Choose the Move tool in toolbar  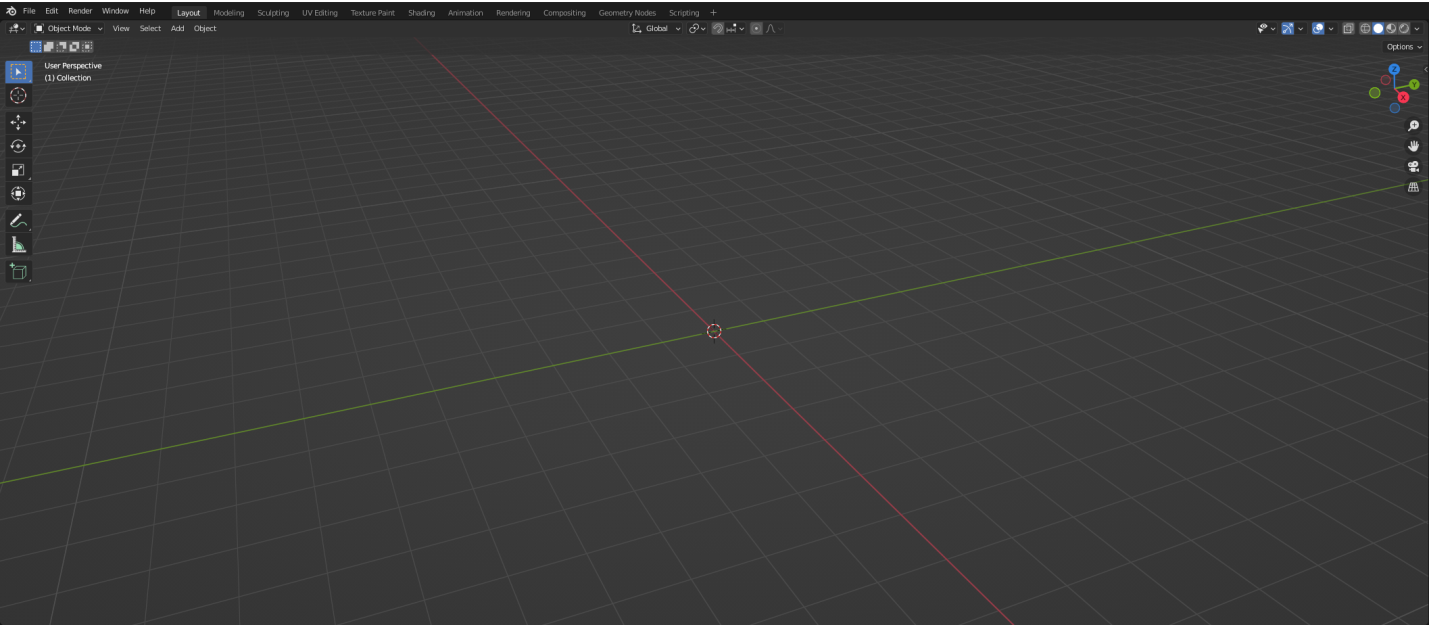click(18, 122)
